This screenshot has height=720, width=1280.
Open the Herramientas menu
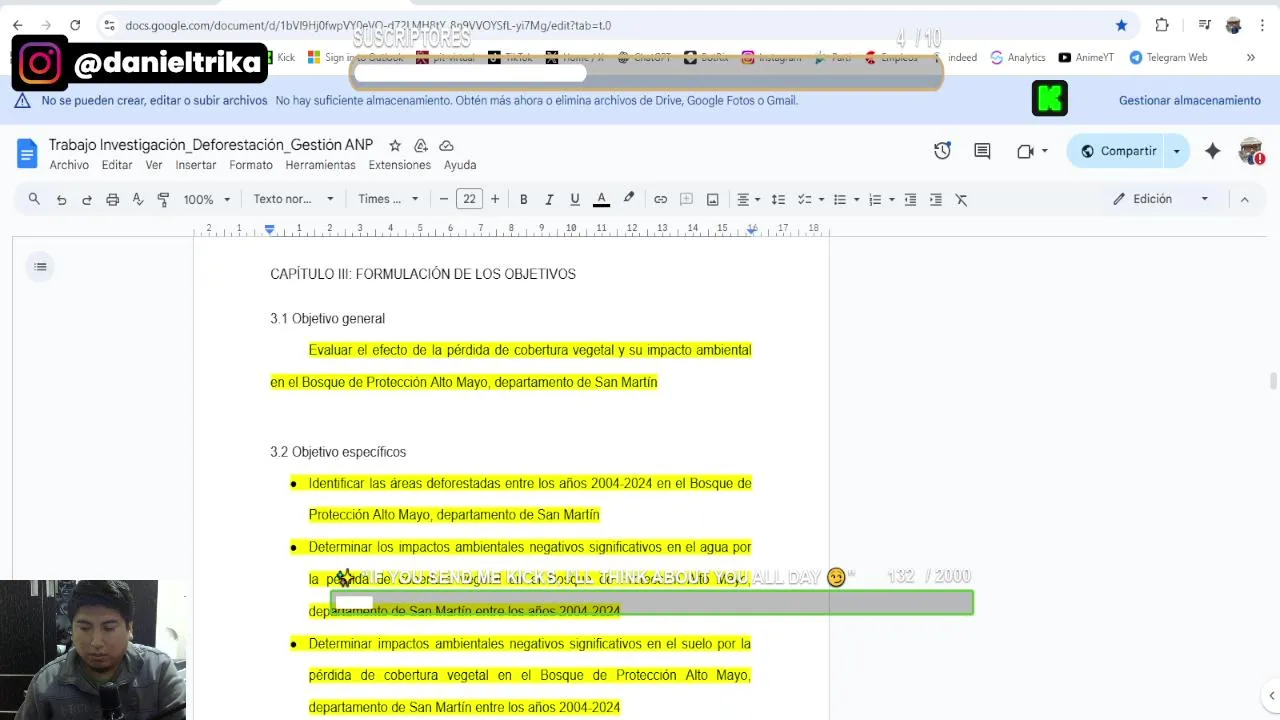pos(320,165)
